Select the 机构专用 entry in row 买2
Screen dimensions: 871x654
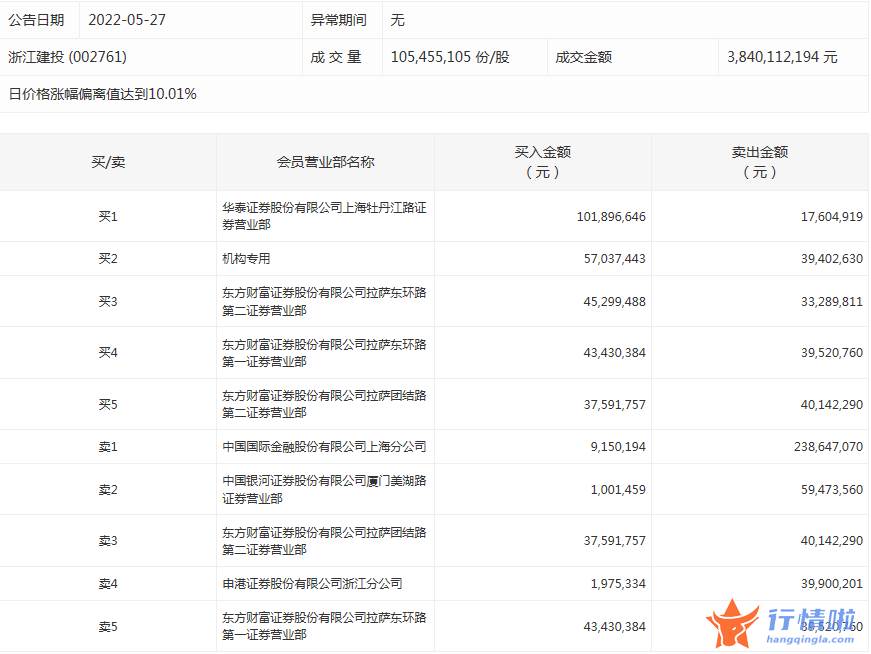[x=246, y=259]
